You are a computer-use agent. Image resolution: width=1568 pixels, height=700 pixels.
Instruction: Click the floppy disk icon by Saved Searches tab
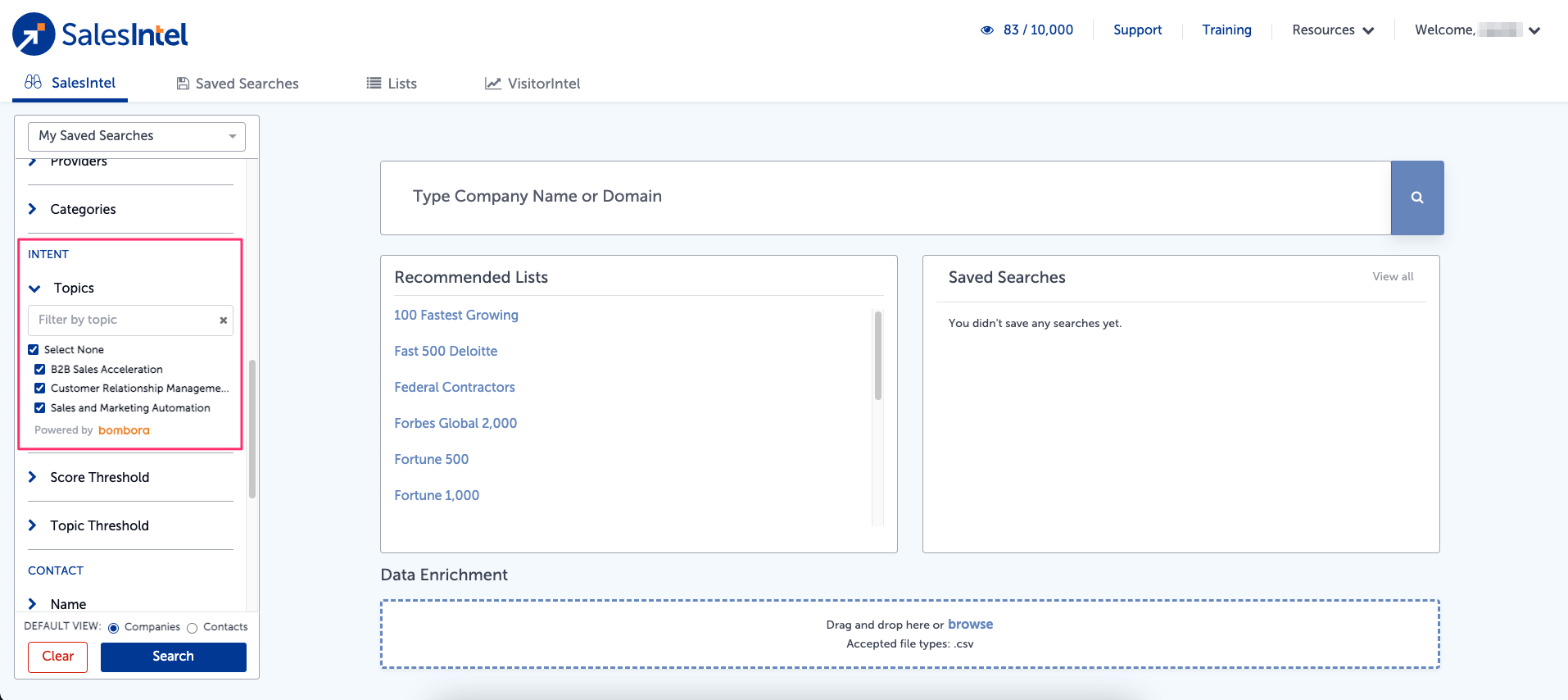click(184, 84)
